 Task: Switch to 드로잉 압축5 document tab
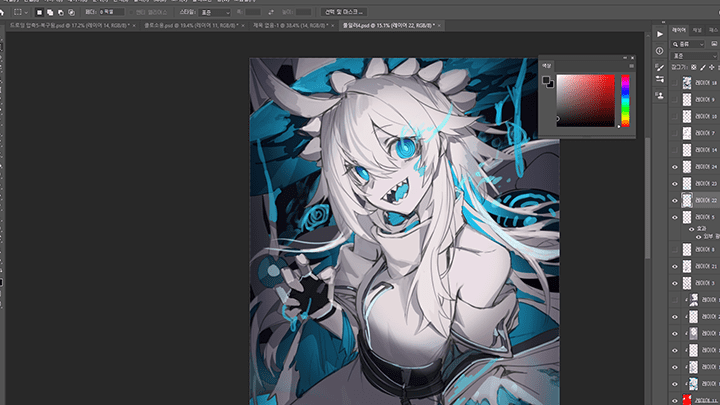click(x=69, y=26)
